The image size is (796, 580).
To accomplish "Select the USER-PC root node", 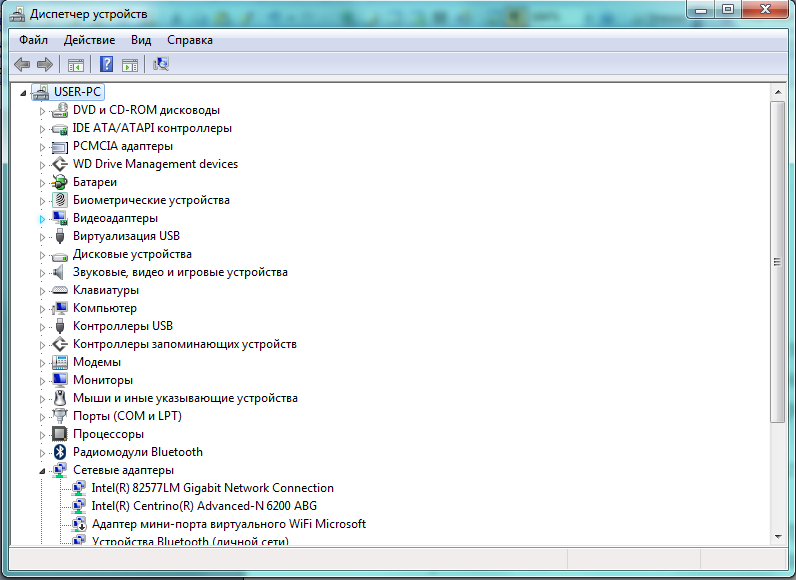I will 78,92.
